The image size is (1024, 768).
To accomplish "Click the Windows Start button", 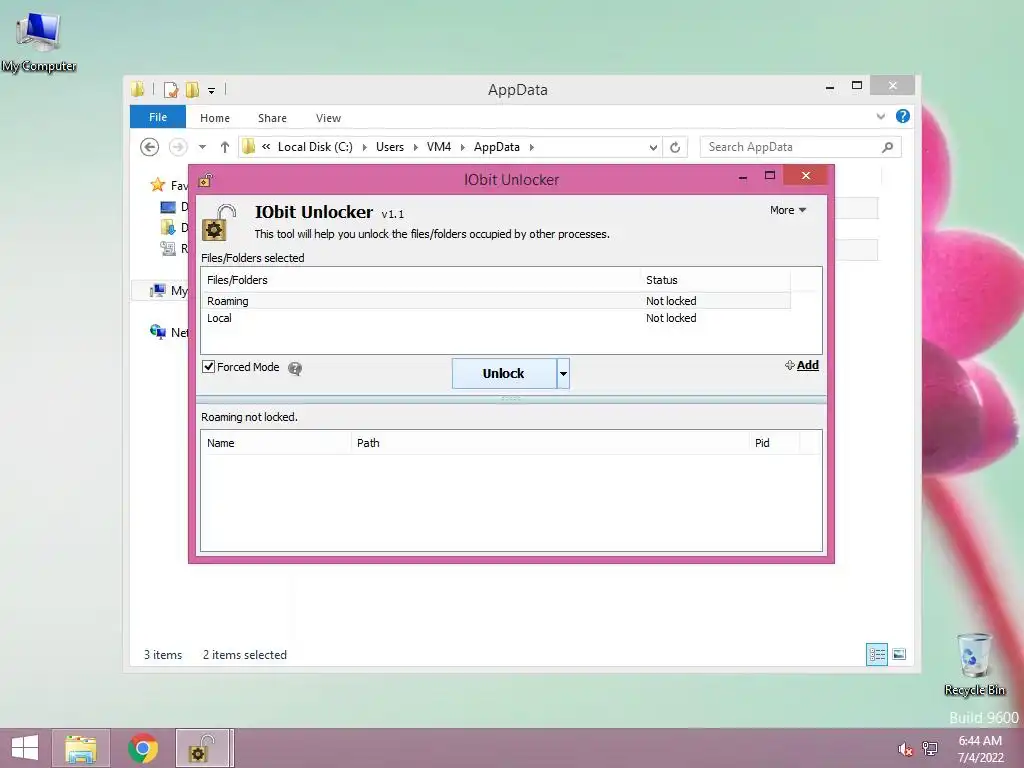I will click(x=25, y=748).
